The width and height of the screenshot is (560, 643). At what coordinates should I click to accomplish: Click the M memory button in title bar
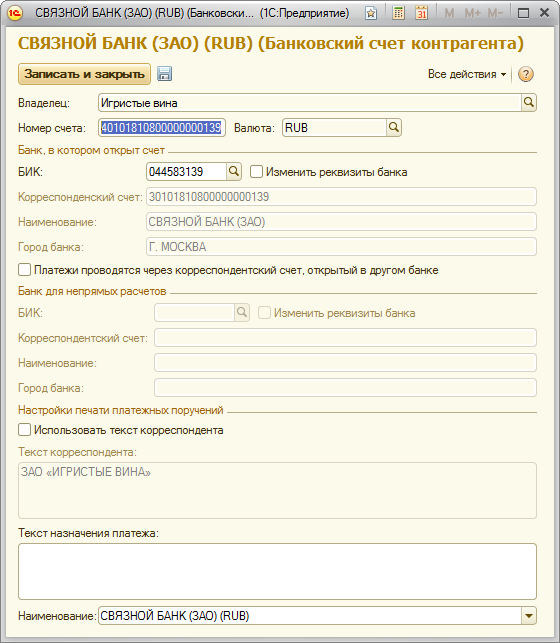[x=449, y=14]
